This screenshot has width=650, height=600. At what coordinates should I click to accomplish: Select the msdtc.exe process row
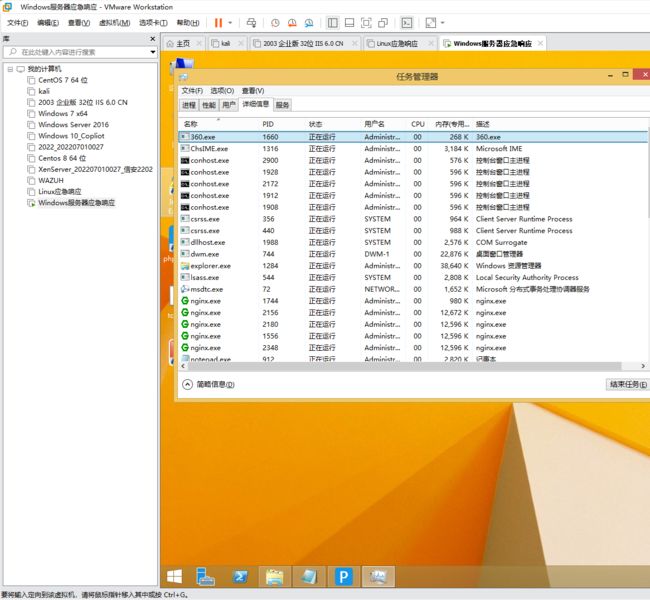(x=413, y=289)
